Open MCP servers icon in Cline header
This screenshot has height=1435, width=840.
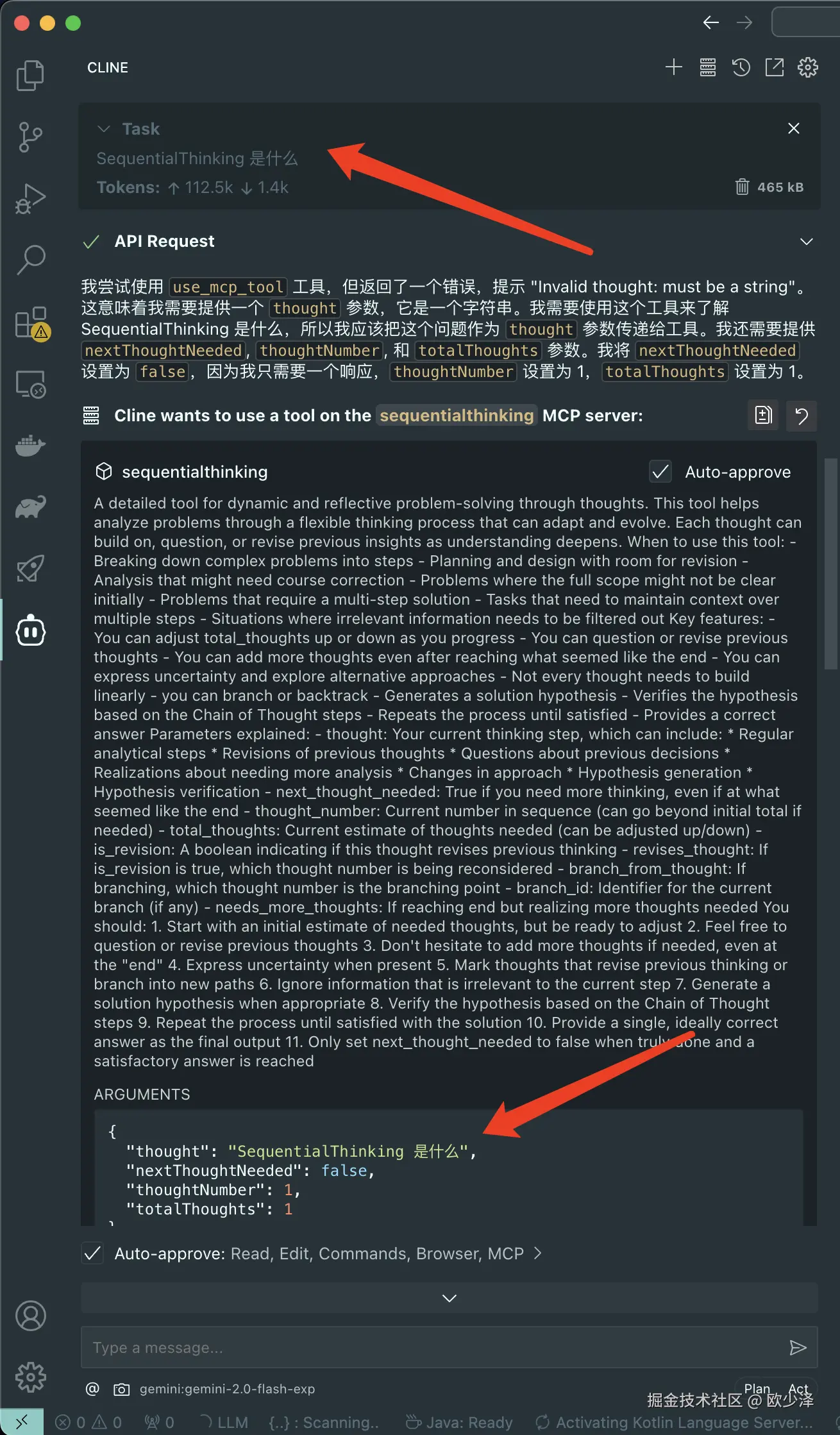707,67
